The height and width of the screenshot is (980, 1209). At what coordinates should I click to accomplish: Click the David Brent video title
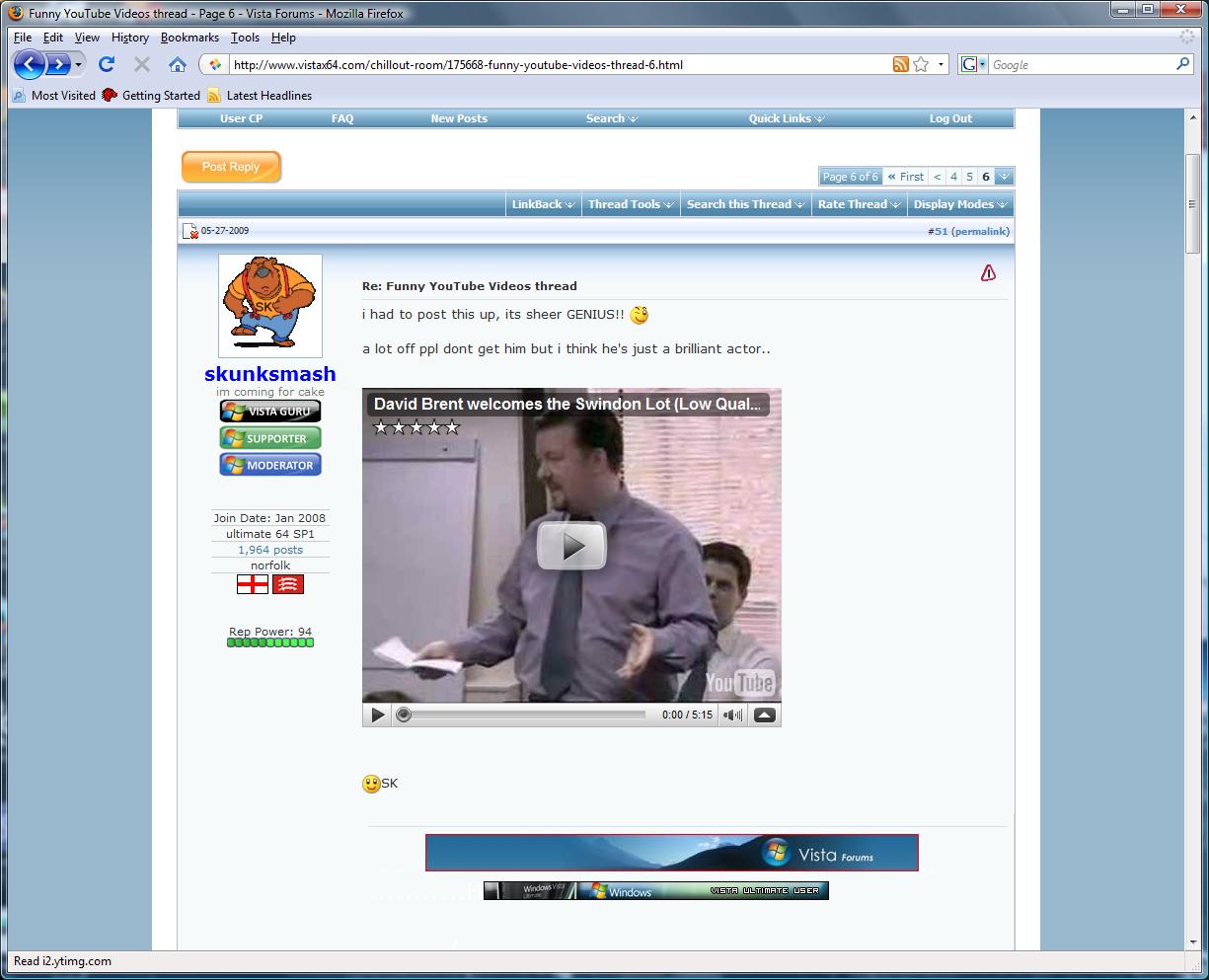click(567, 404)
